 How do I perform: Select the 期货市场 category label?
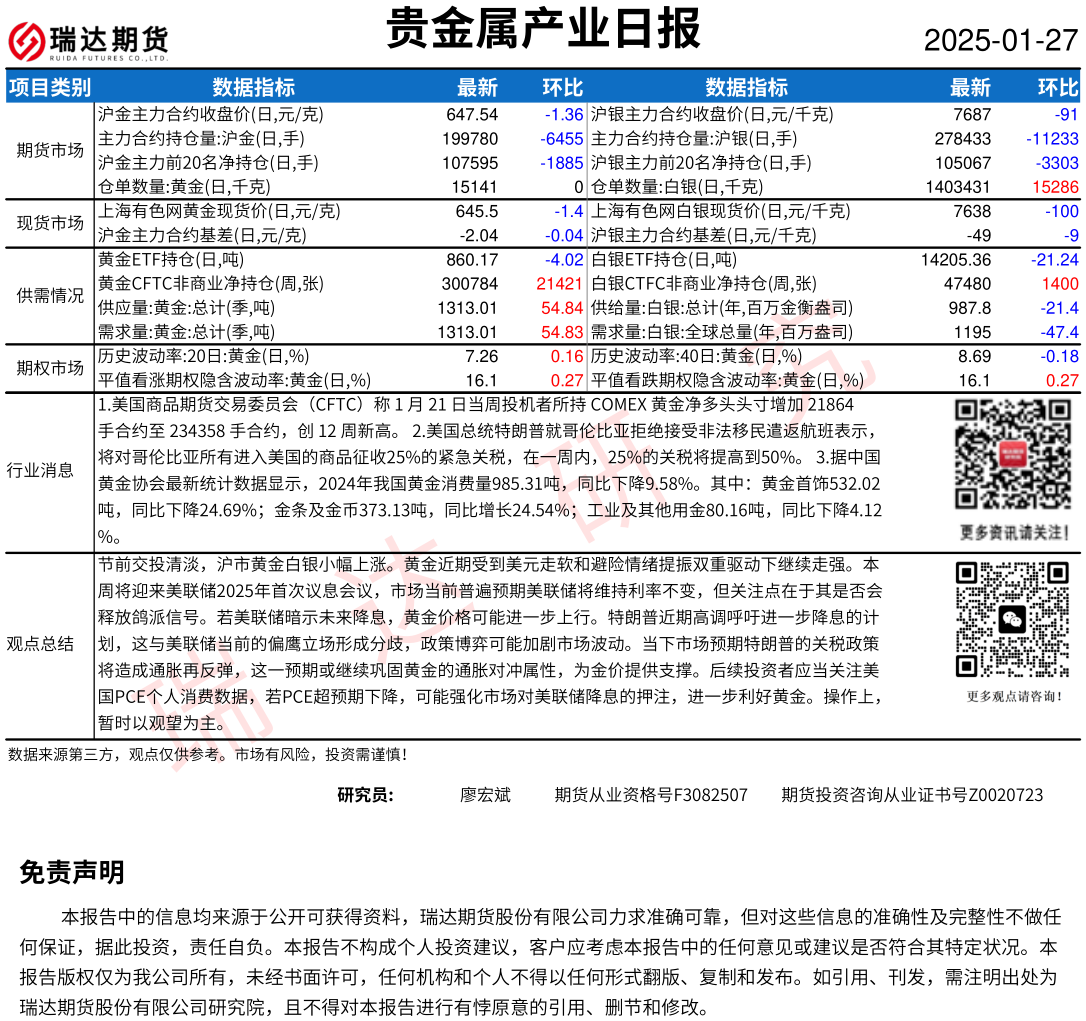(x=49, y=150)
